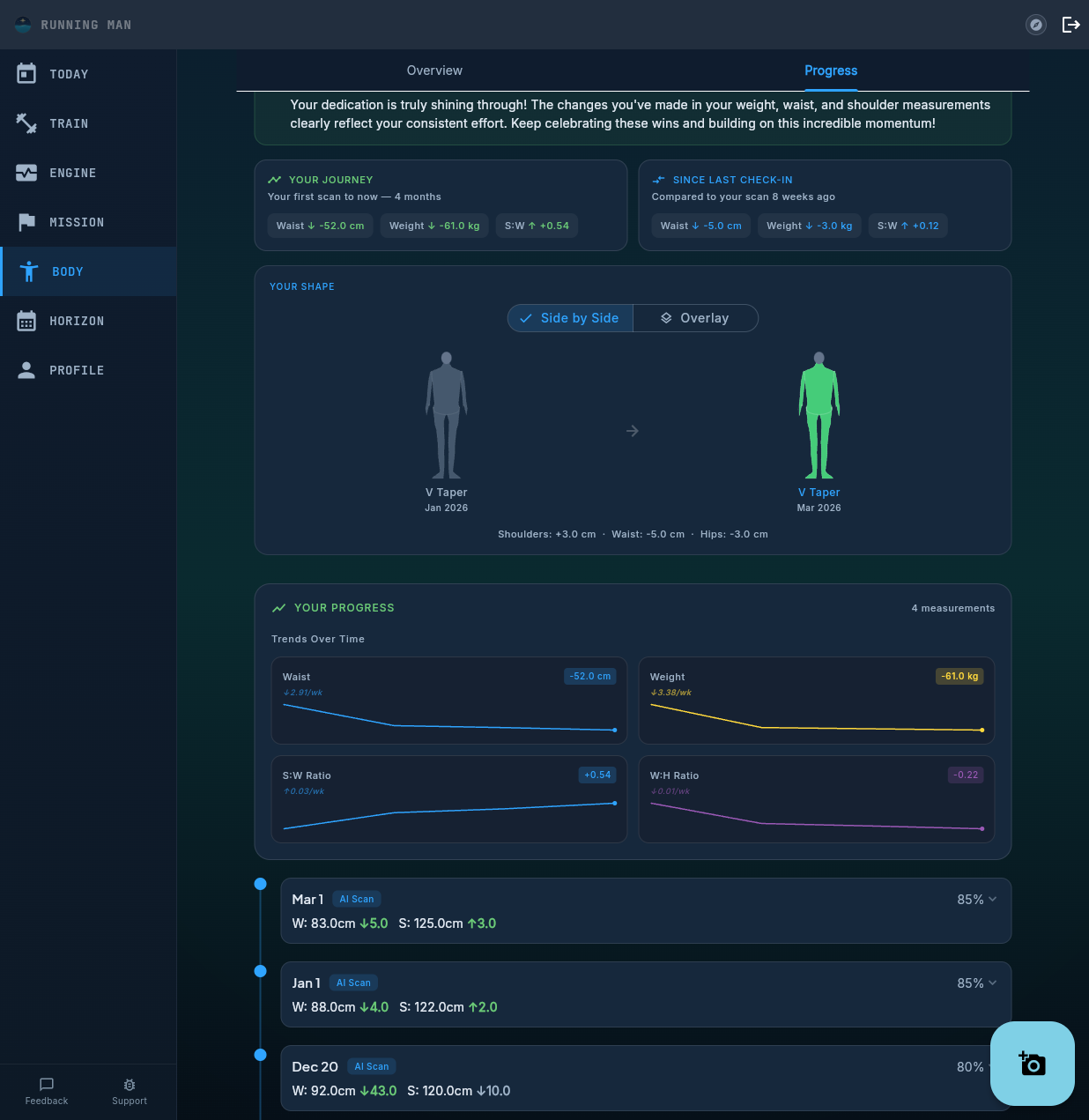Screen dimensions: 1089x1120
Task: Click the compass status icon in the header
Action: (1035, 25)
